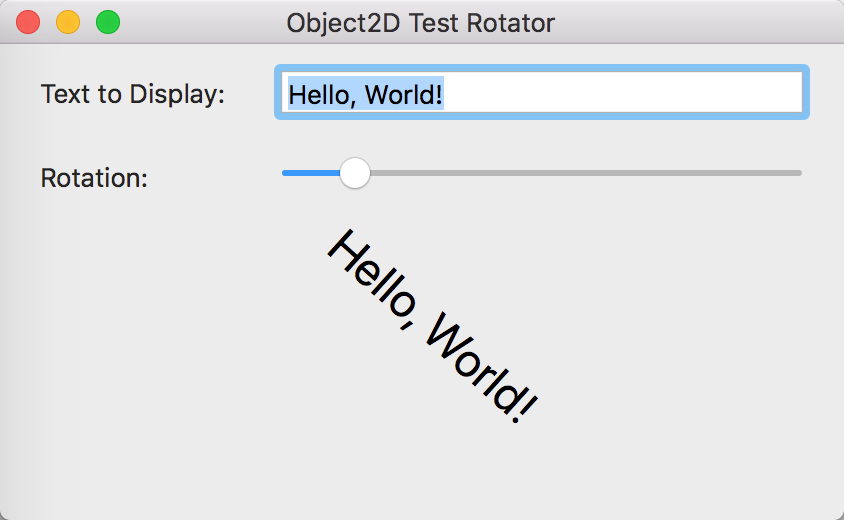This screenshot has width=844, height=520.
Task: Minimize the window with the yellow button
Action: (x=68, y=22)
